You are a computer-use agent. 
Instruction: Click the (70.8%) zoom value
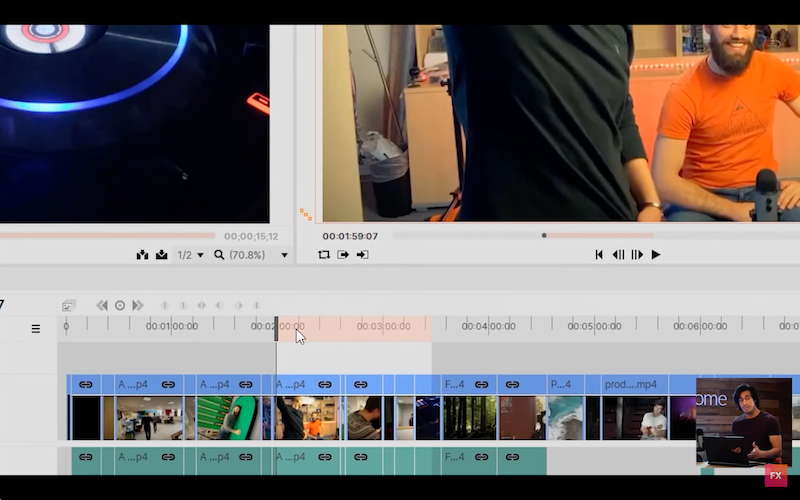[247, 255]
